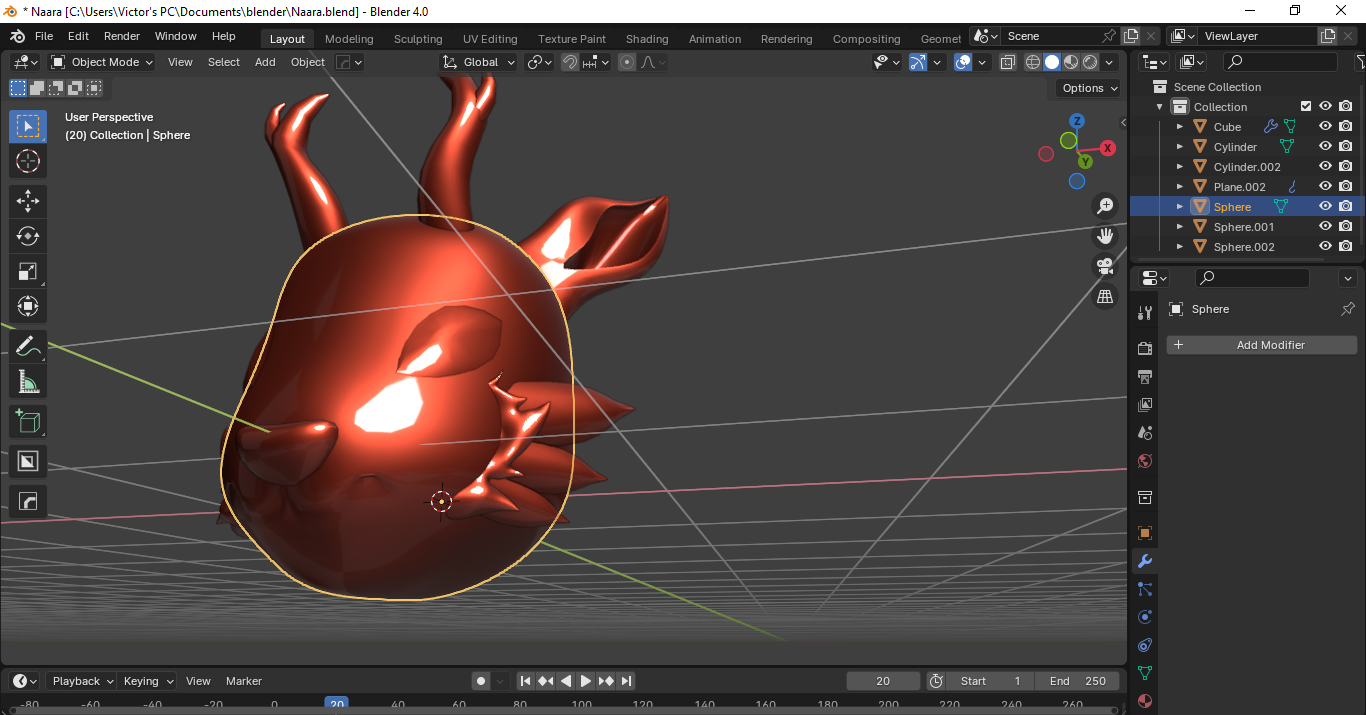Open the Add menu in viewport header
The height and width of the screenshot is (715, 1366).
tap(265, 62)
